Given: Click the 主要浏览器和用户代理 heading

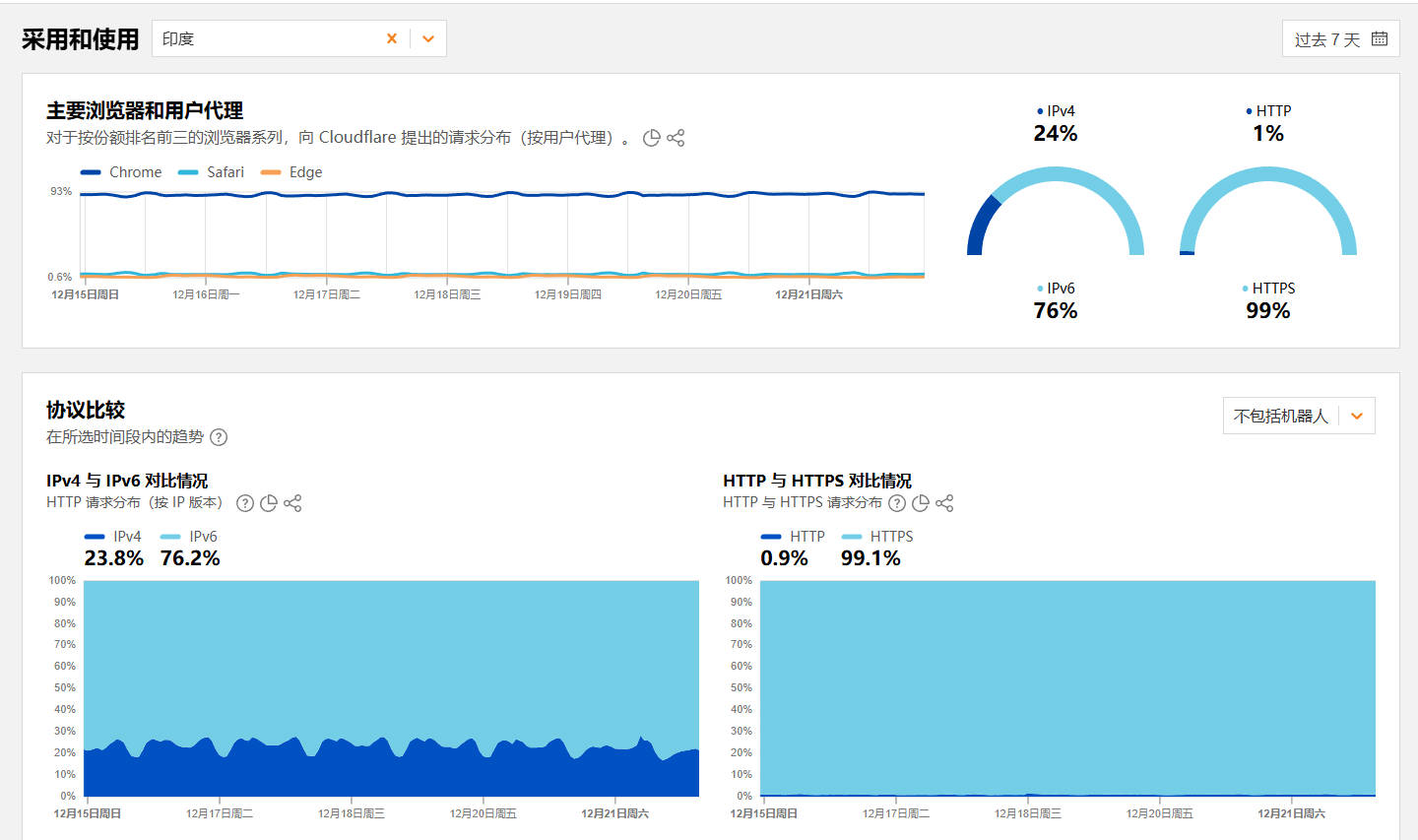Looking at the screenshot, I should [145, 110].
